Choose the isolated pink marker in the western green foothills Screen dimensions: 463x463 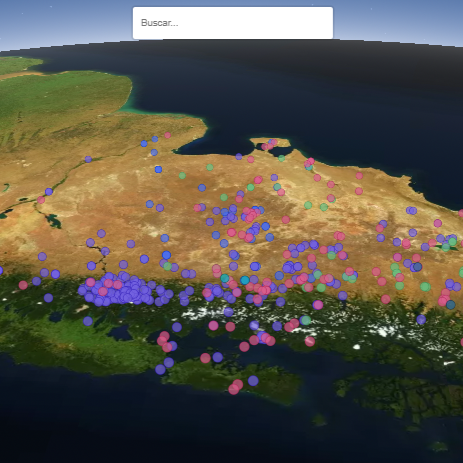[23, 285]
